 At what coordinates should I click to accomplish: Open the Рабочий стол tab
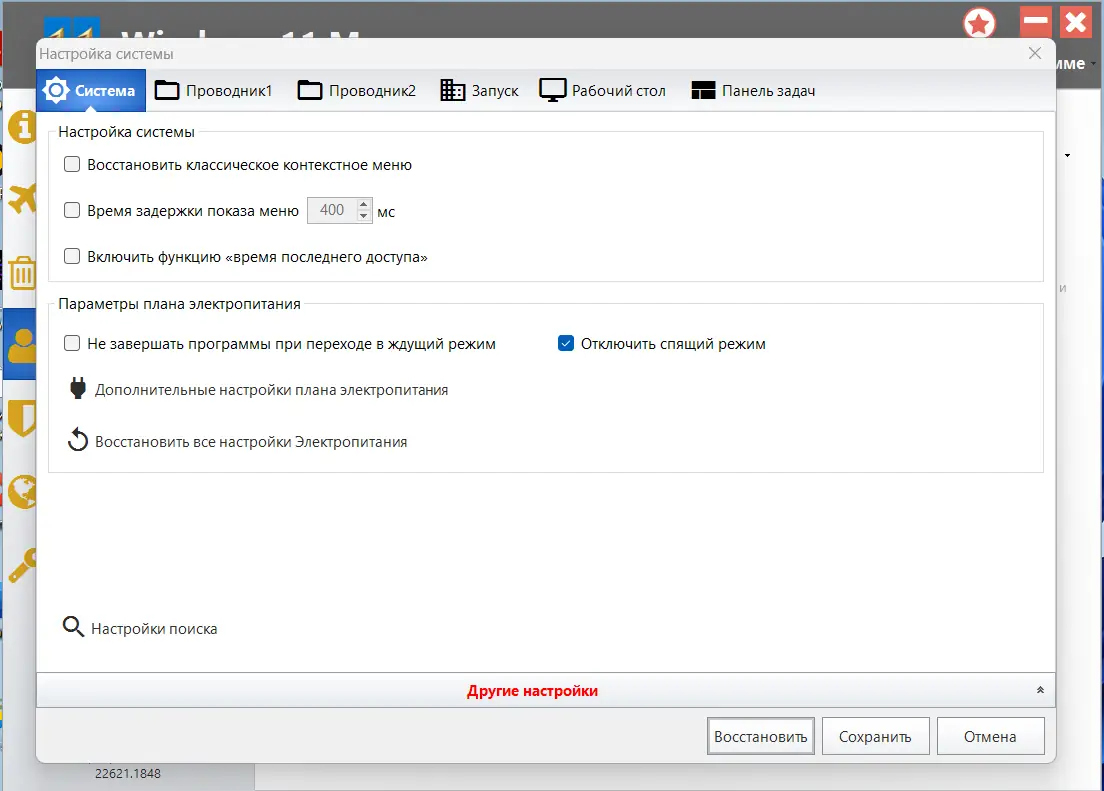coord(603,90)
